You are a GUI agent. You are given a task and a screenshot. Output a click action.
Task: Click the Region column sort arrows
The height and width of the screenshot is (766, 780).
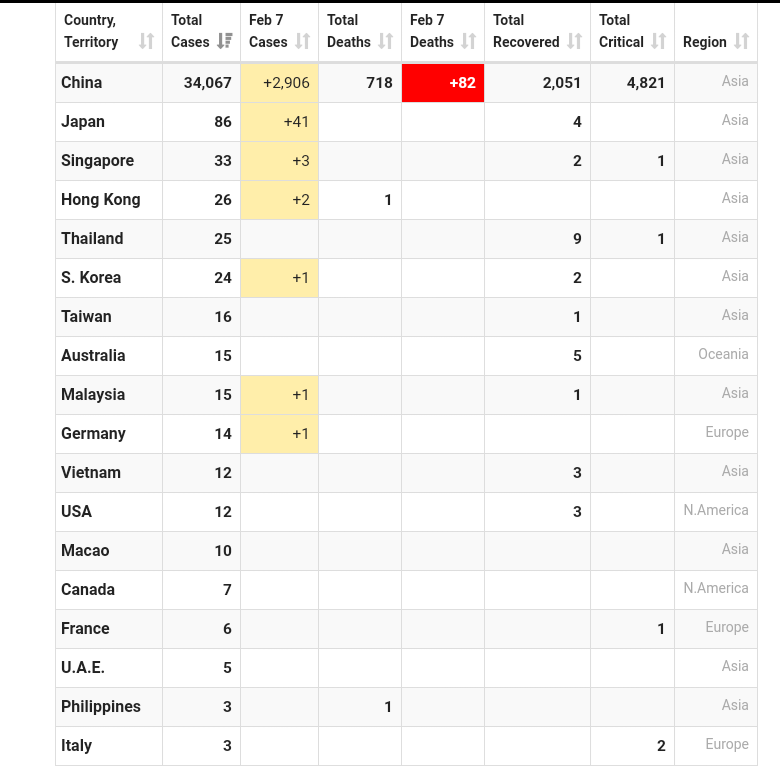[742, 41]
